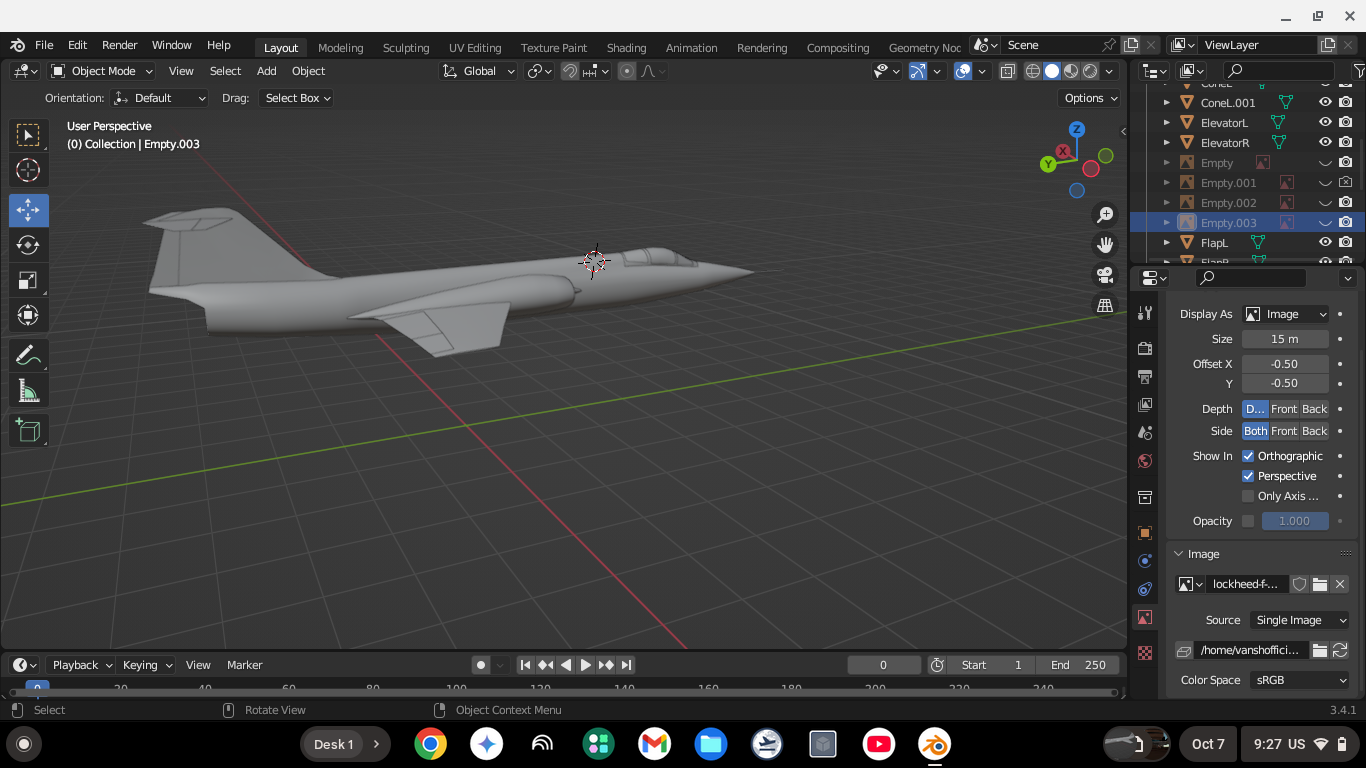
Task: Open the File menu
Action: pos(45,45)
